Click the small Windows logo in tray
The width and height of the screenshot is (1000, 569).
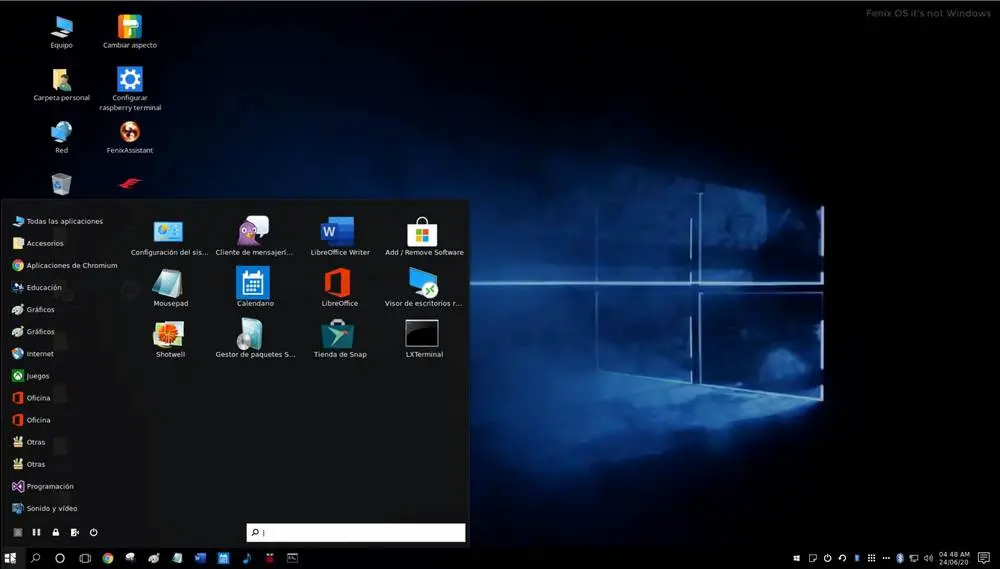tap(797, 558)
